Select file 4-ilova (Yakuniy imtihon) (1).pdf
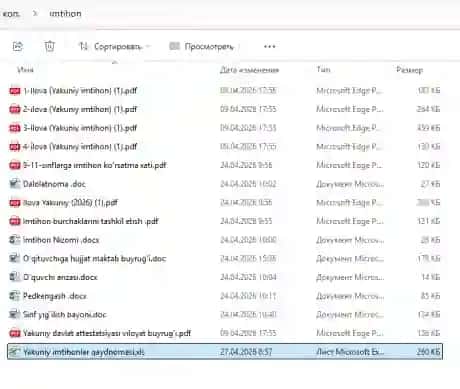Image resolution: width=460 pixels, height=389 pixels. pyautogui.click(x=80, y=147)
